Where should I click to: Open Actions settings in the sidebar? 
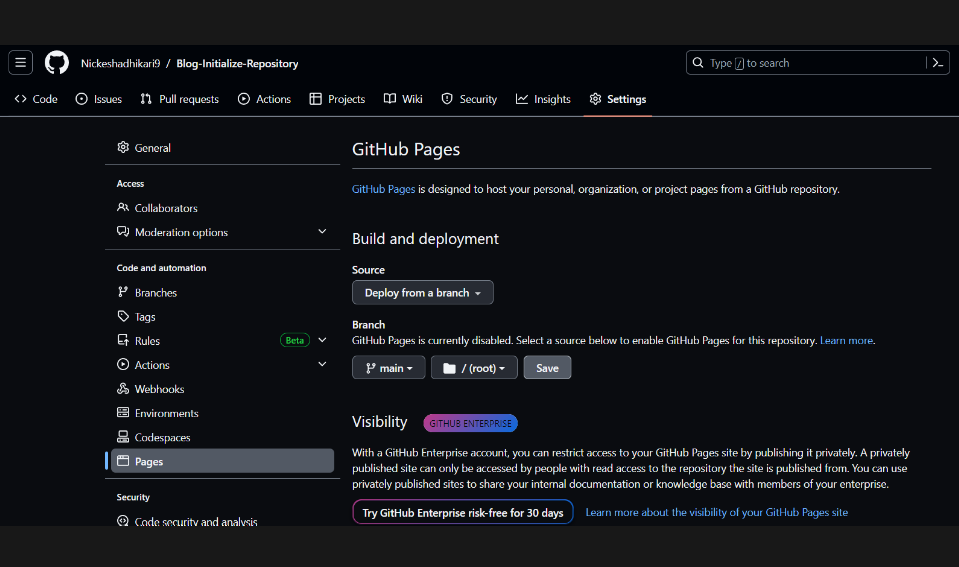222,365
